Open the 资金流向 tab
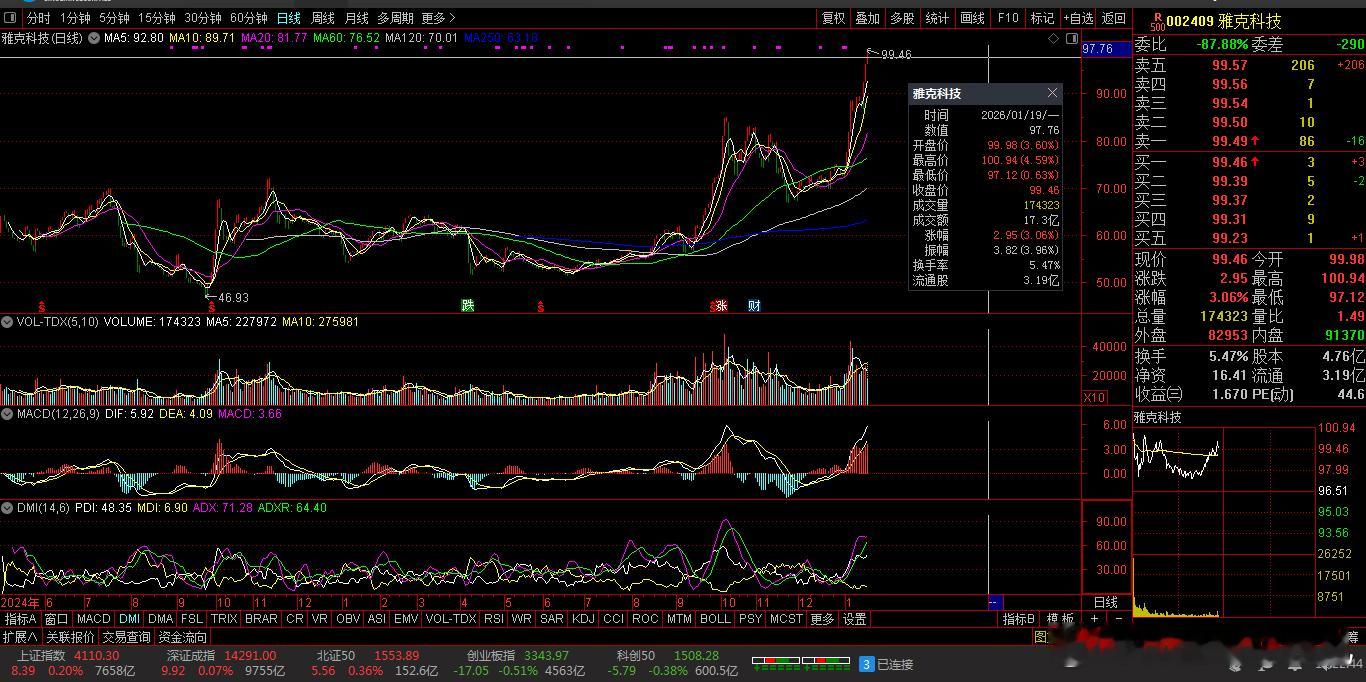 (x=182, y=637)
